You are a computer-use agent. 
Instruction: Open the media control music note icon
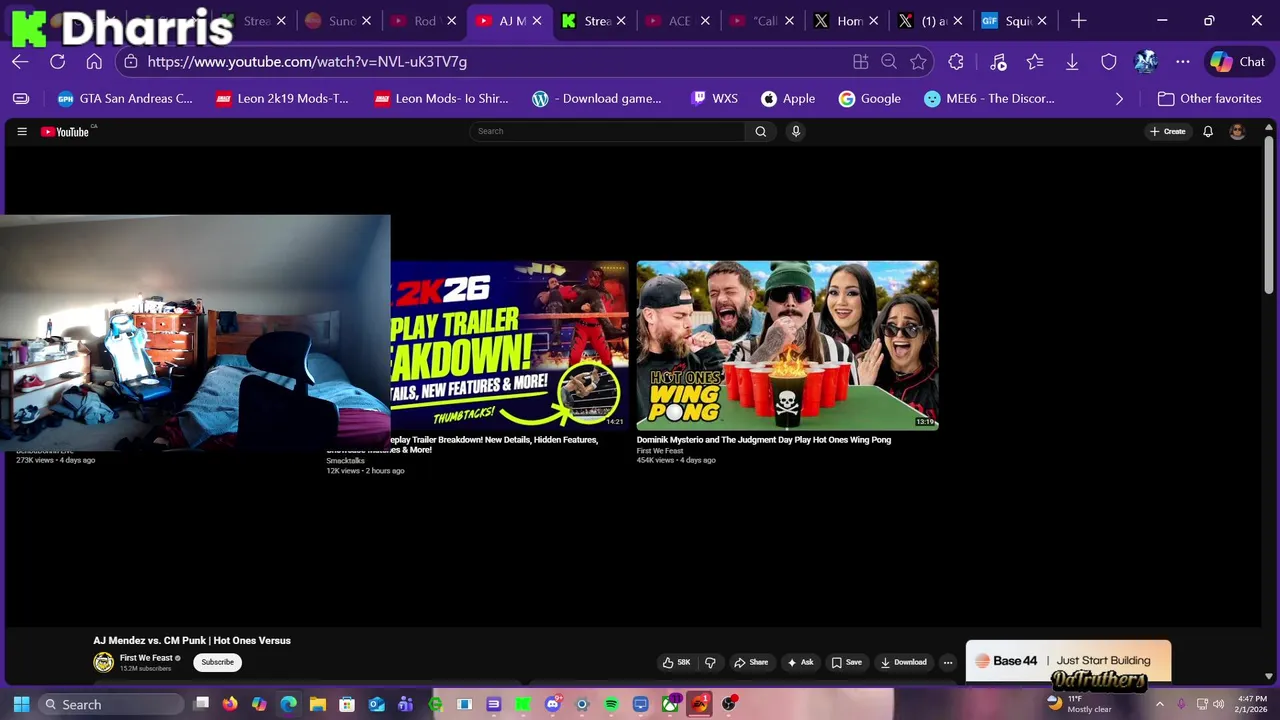[x=998, y=62]
